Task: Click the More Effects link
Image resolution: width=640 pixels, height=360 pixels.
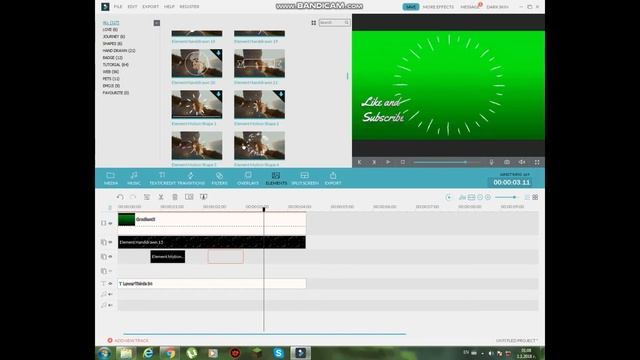Action: [x=438, y=7]
